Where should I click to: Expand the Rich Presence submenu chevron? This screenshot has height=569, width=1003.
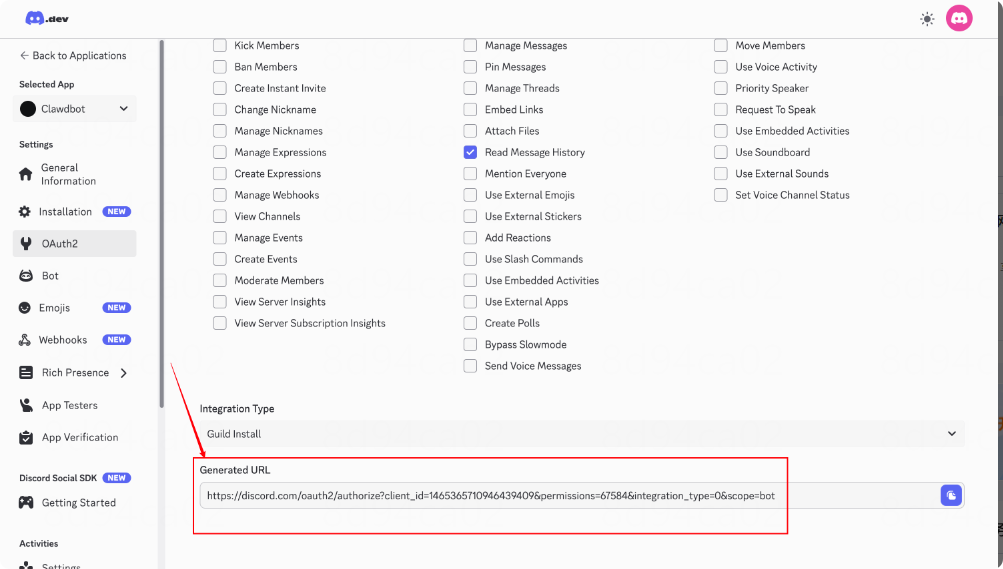pyautogui.click(x=123, y=373)
